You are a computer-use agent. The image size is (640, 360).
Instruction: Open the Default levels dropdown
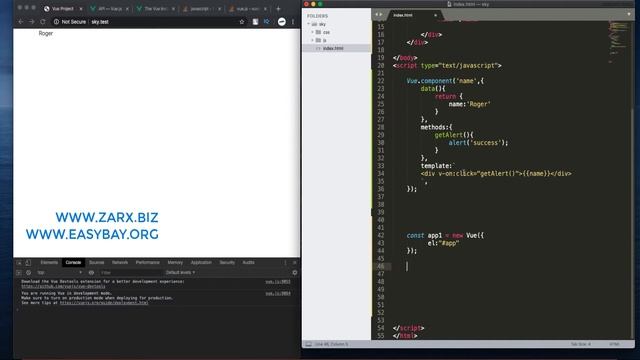click(180, 273)
